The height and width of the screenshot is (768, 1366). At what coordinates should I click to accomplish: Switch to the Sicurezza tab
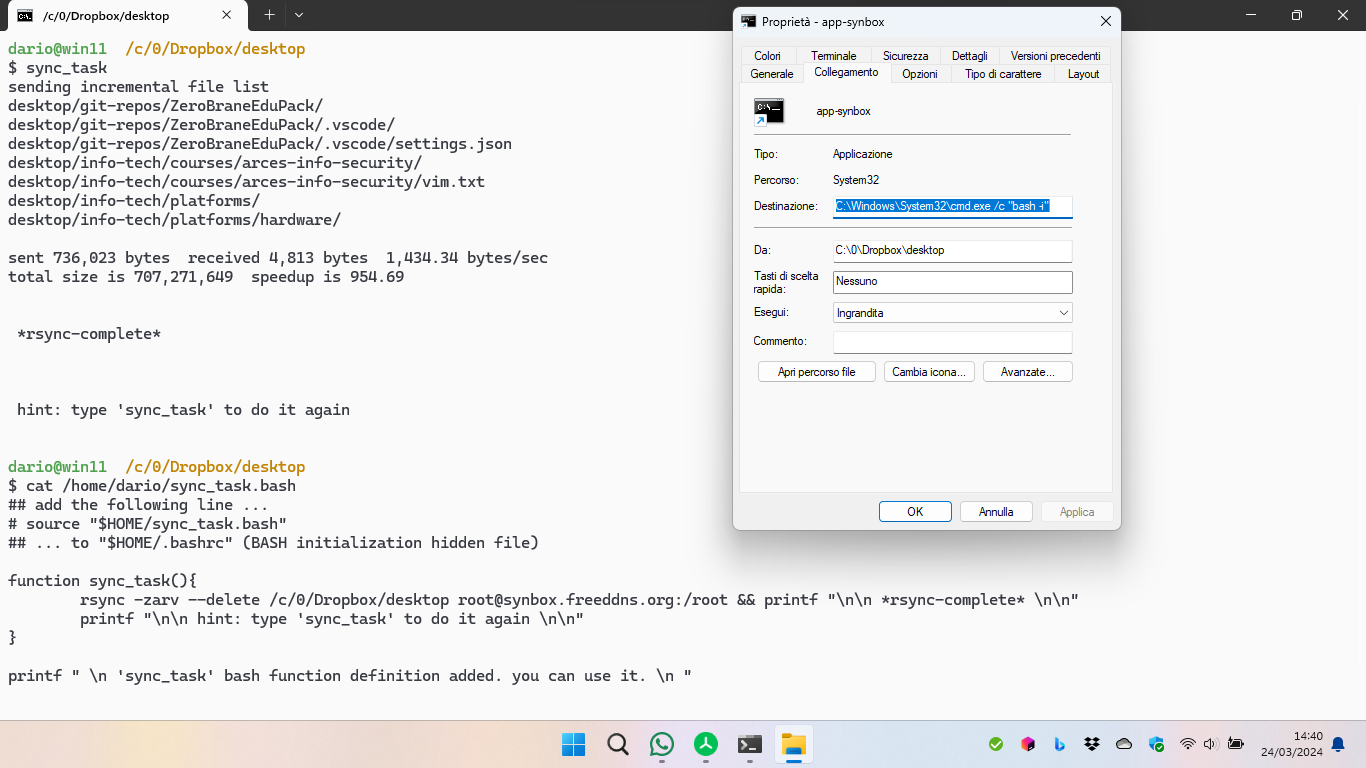point(906,56)
